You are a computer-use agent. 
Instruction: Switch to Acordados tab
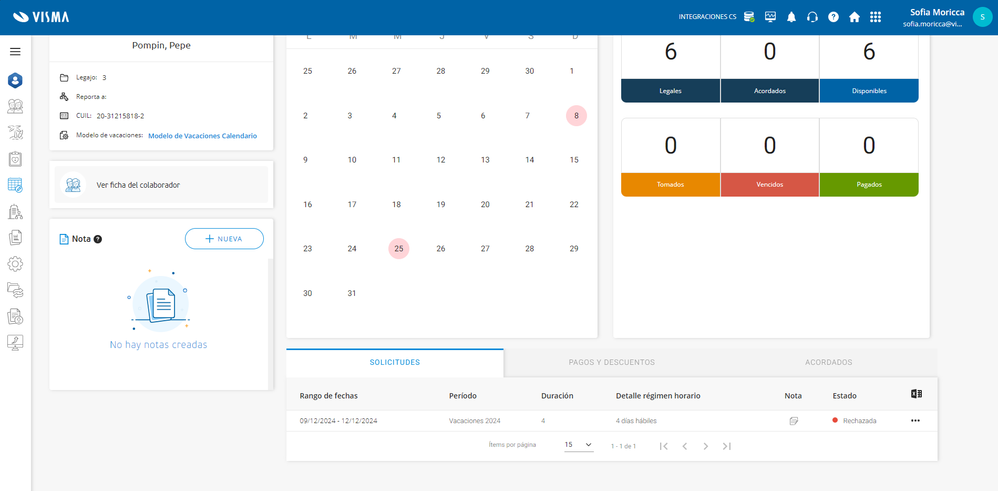coord(828,362)
